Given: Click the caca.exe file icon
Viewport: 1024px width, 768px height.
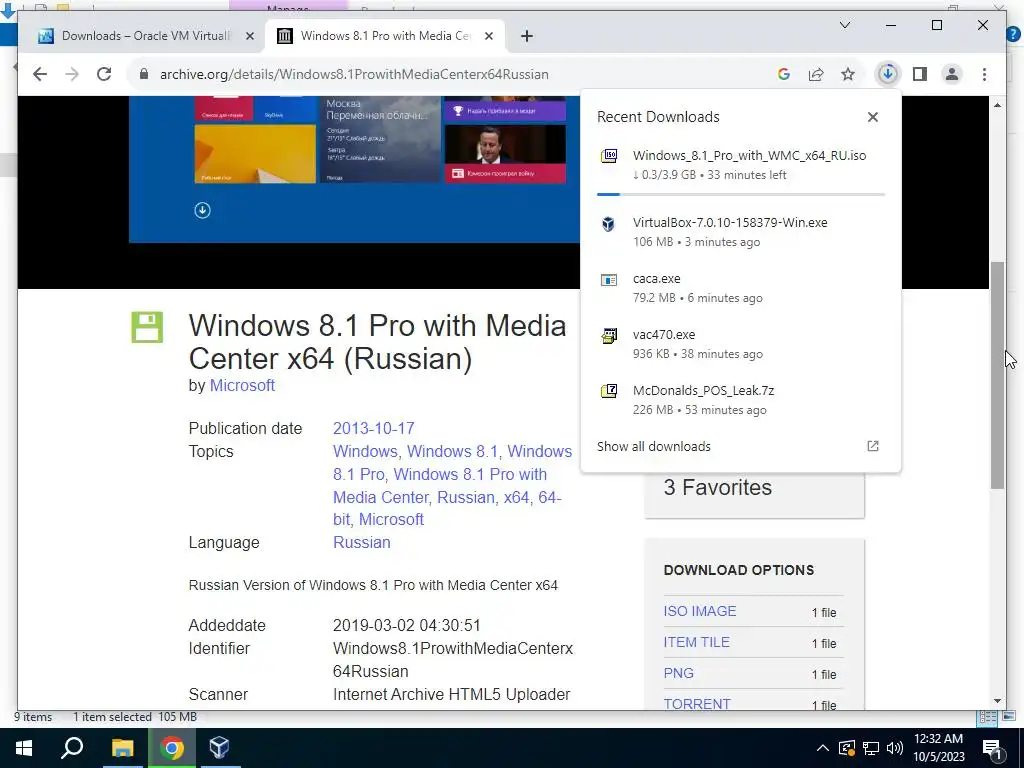Looking at the screenshot, I should (609, 280).
